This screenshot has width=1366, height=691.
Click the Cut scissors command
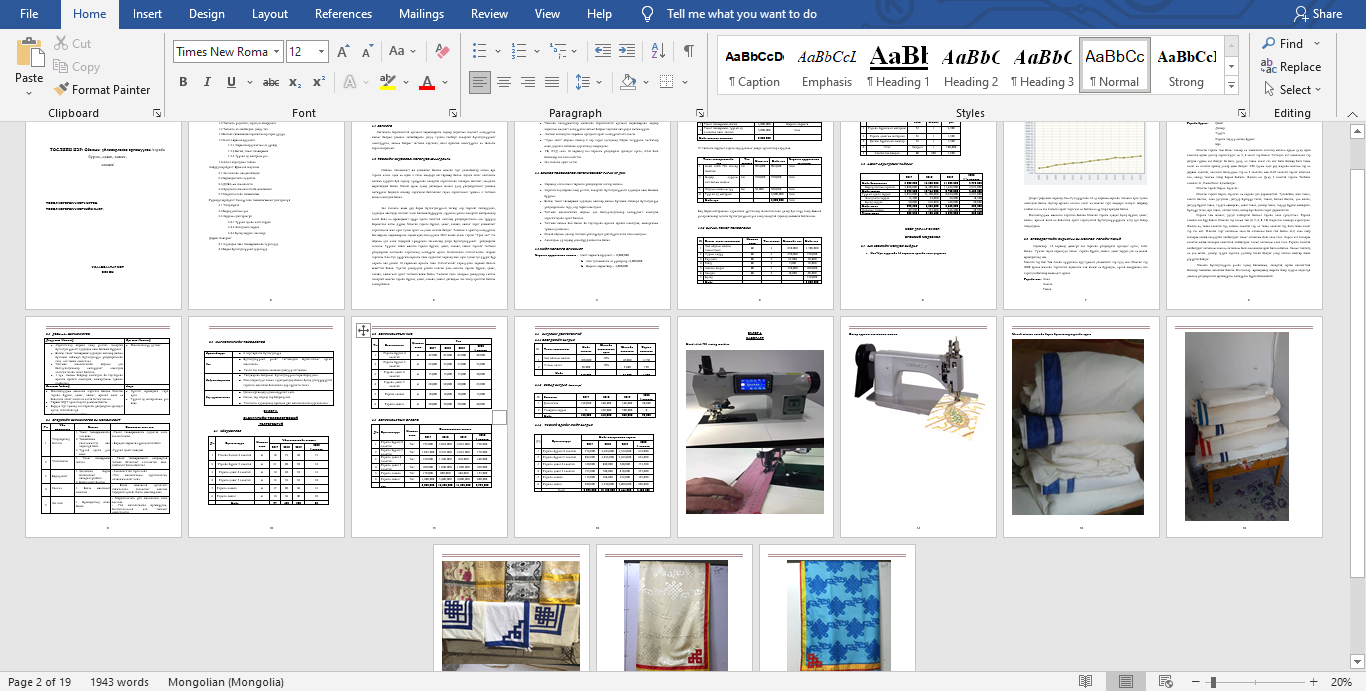[x=72, y=43]
